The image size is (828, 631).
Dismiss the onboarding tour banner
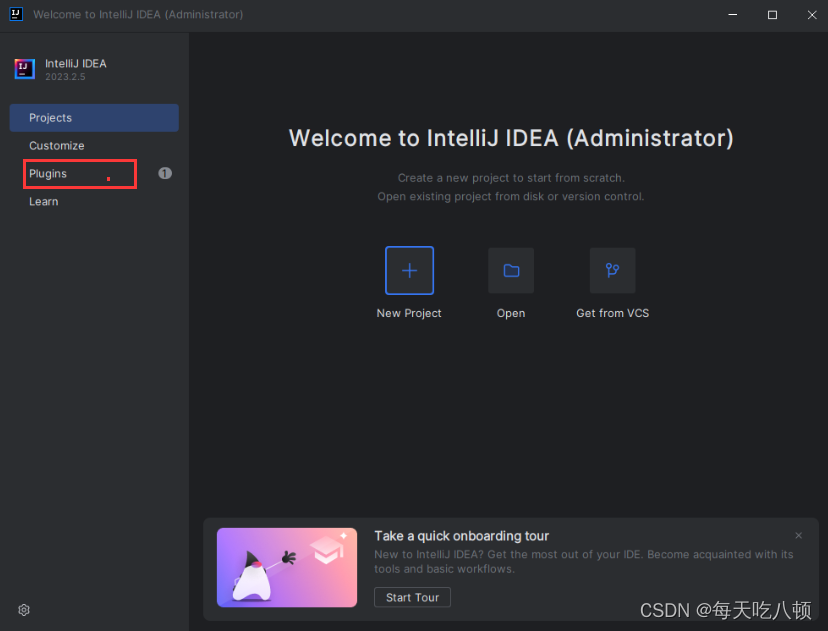pyautogui.click(x=798, y=535)
